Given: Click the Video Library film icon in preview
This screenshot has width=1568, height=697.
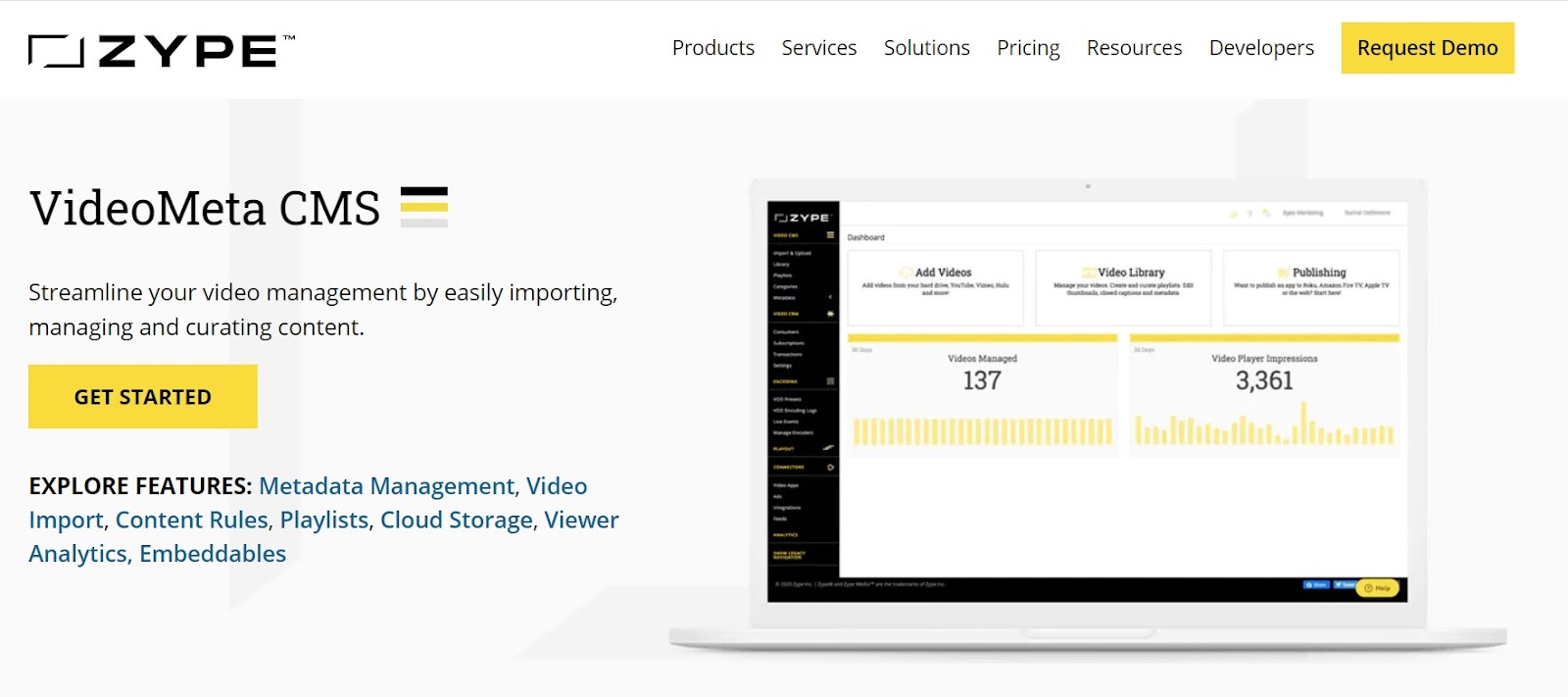Looking at the screenshot, I should (x=1089, y=273).
